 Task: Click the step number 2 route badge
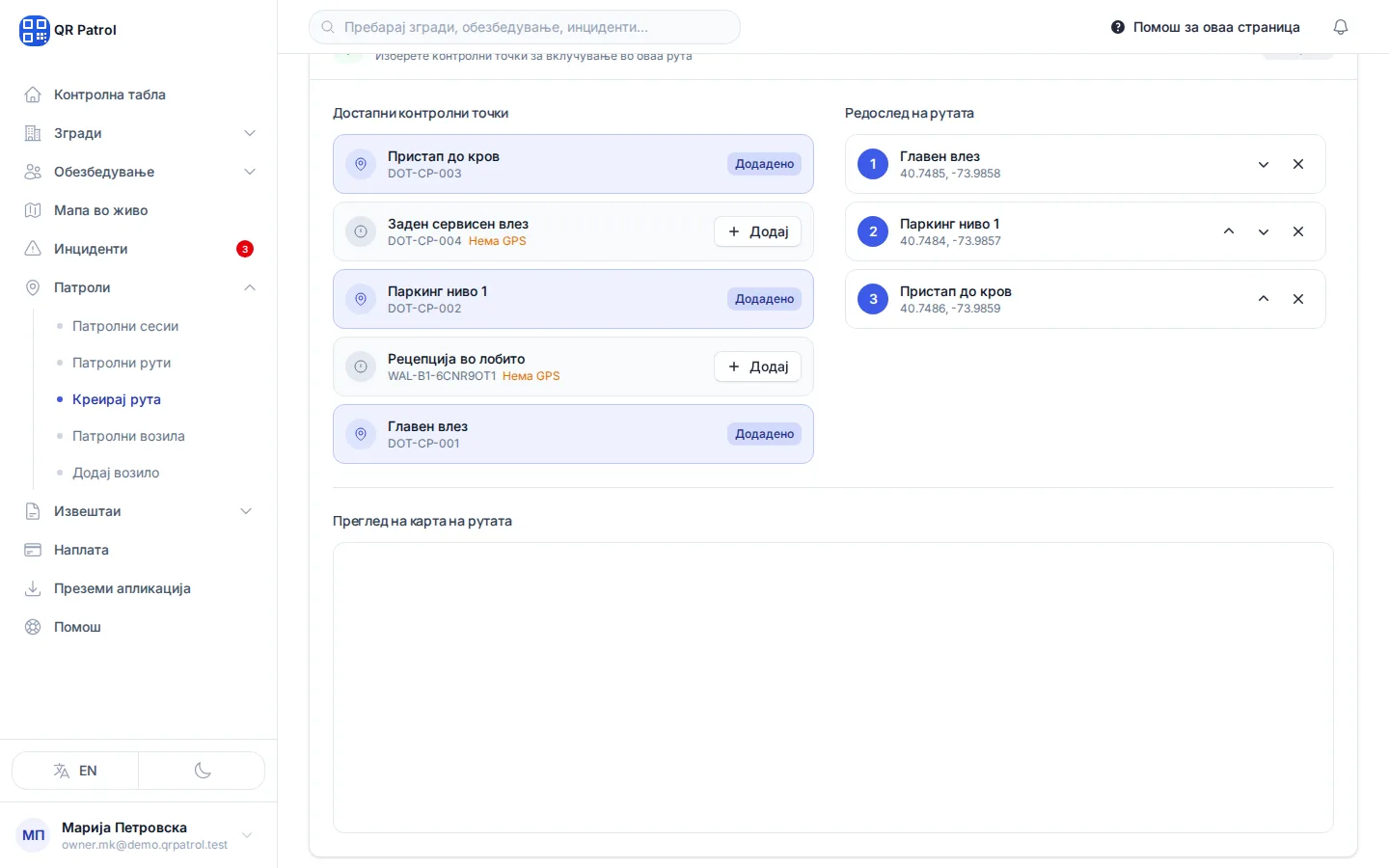coord(873,231)
